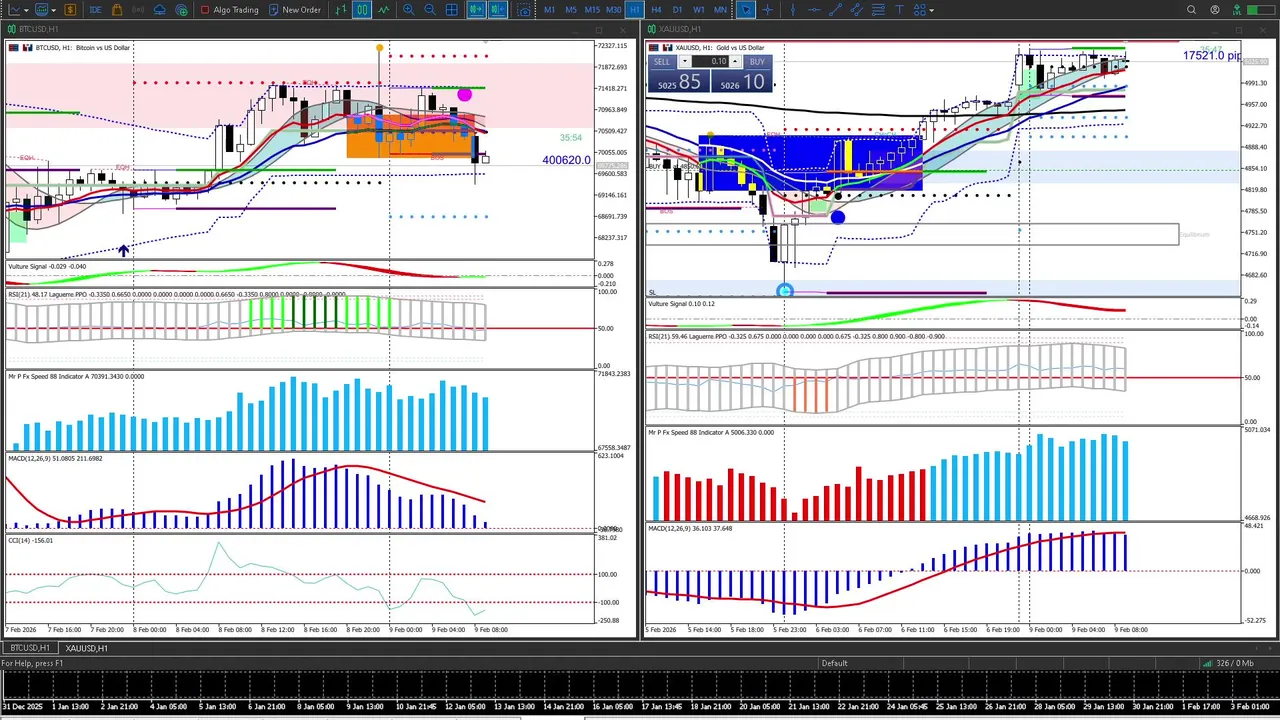
Task: Zoom in on the chart
Action: click(x=409, y=10)
